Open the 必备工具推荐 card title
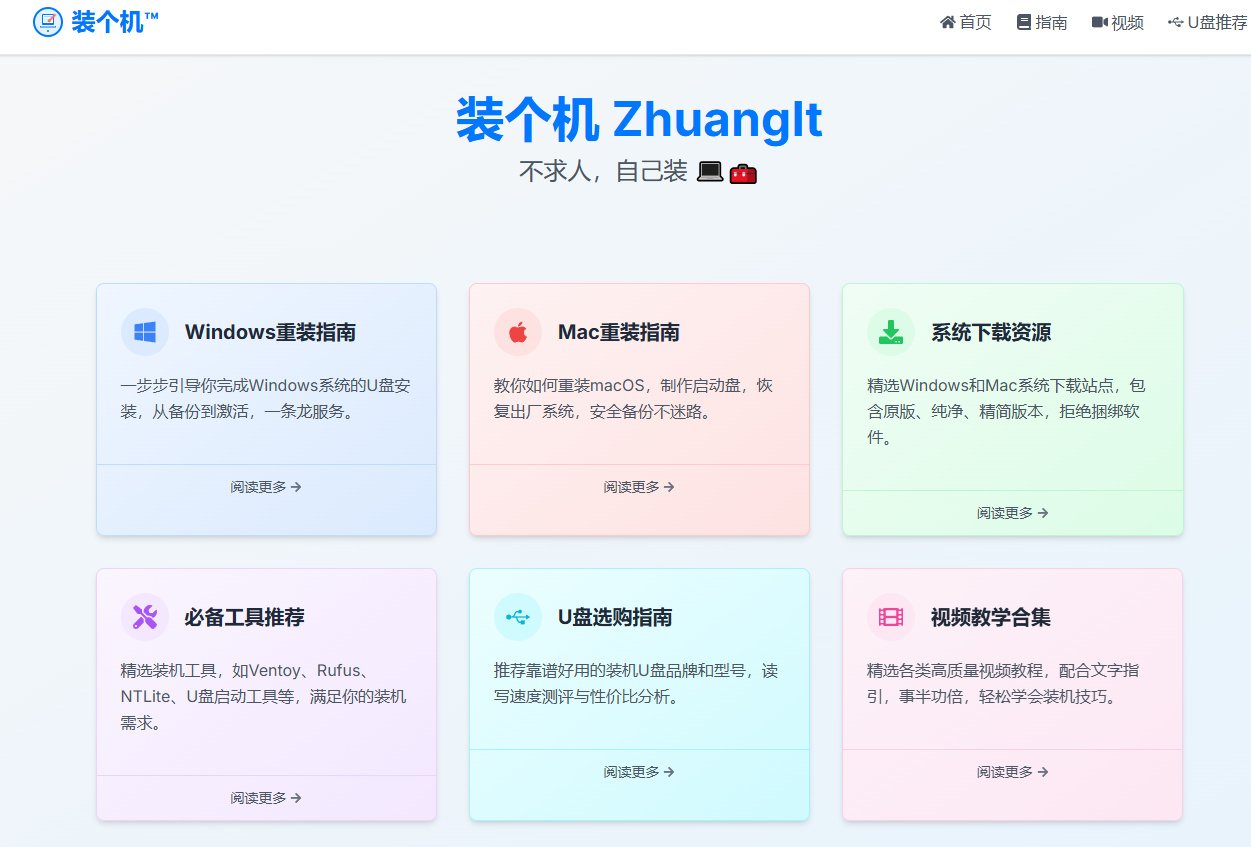This screenshot has width=1251, height=847. tap(245, 617)
